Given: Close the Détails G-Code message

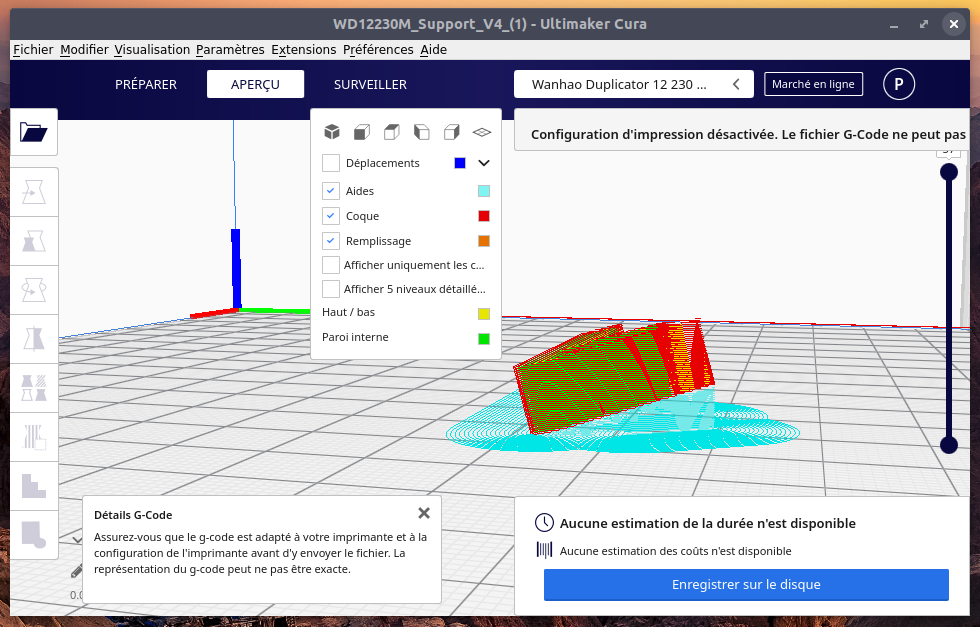Looking at the screenshot, I should pos(424,513).
